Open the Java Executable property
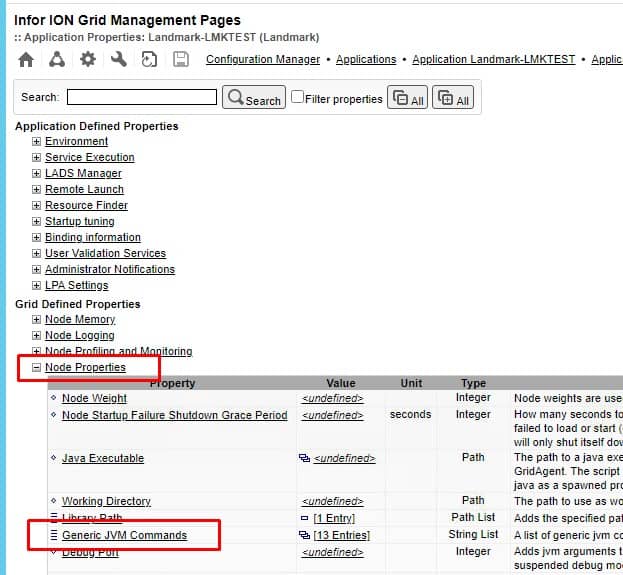Viewport: 623px width, 575px height. coord(103,458)
